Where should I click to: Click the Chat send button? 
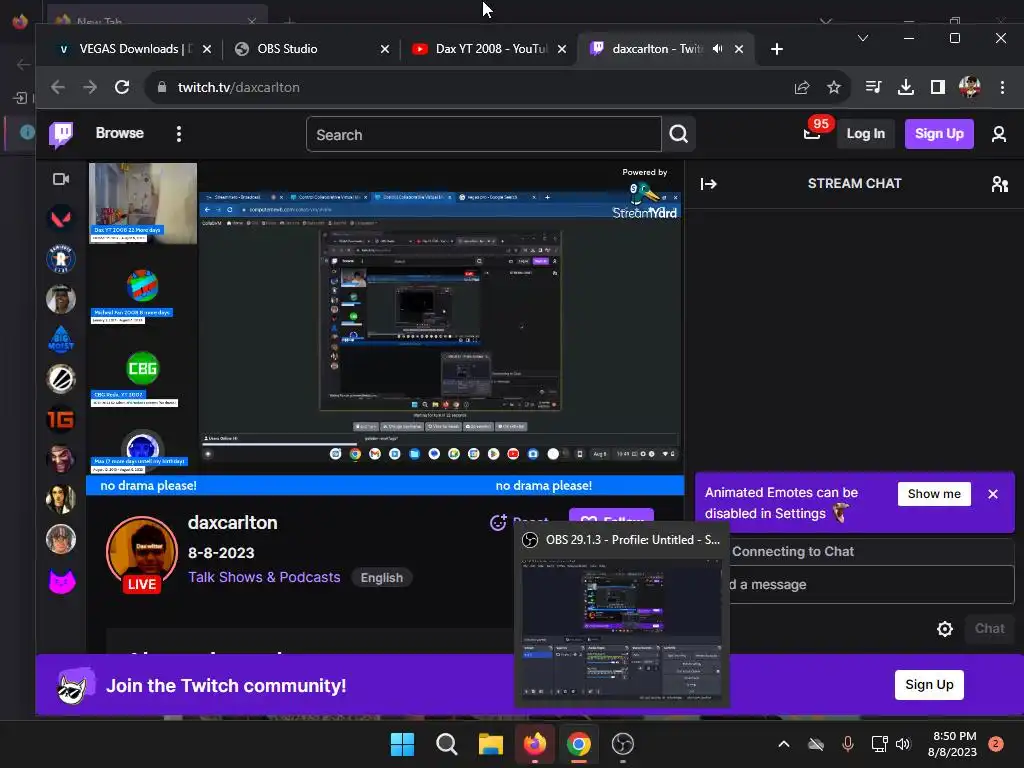coord(989,628)
